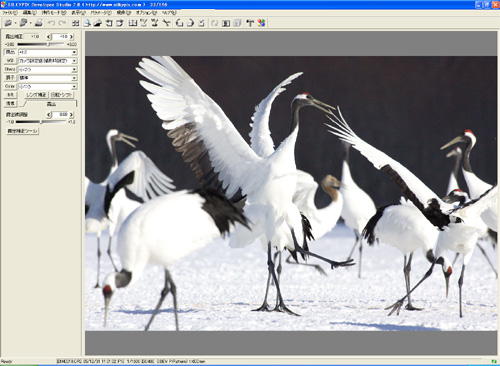This screenshot has height=366, width=500.
Task: Increase 露出微調整 with the right arrow
Action: pyautogui.click(x=72, y=115)
